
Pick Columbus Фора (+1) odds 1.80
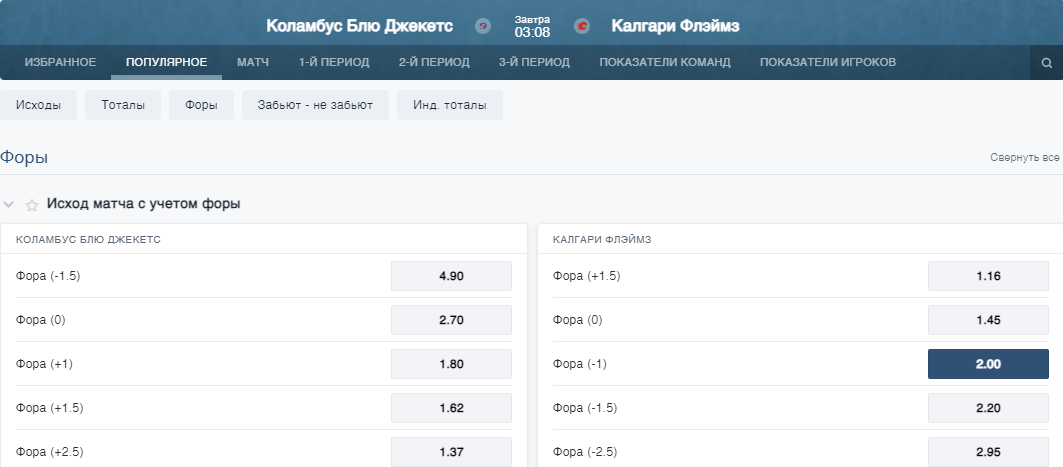click(x=452, y=364)
